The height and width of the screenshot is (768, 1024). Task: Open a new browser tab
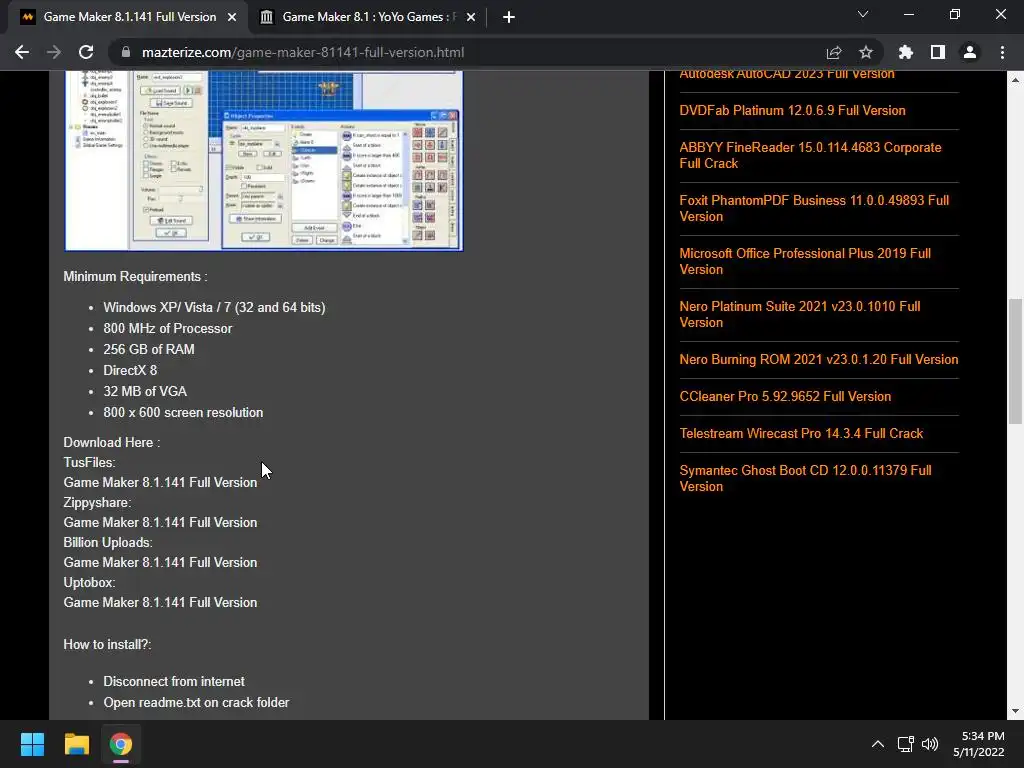509,17
